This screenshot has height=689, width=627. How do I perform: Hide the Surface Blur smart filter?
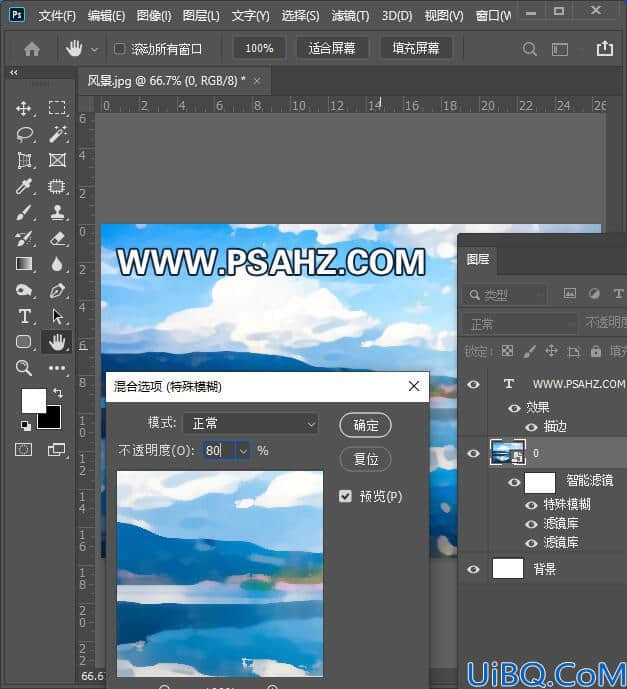click(531, 505)
